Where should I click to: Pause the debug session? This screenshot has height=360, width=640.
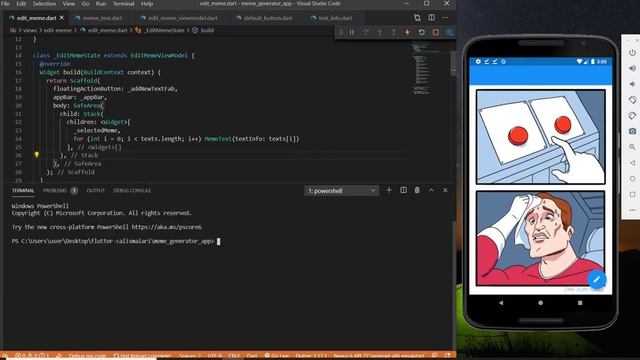tap(352, 32)
